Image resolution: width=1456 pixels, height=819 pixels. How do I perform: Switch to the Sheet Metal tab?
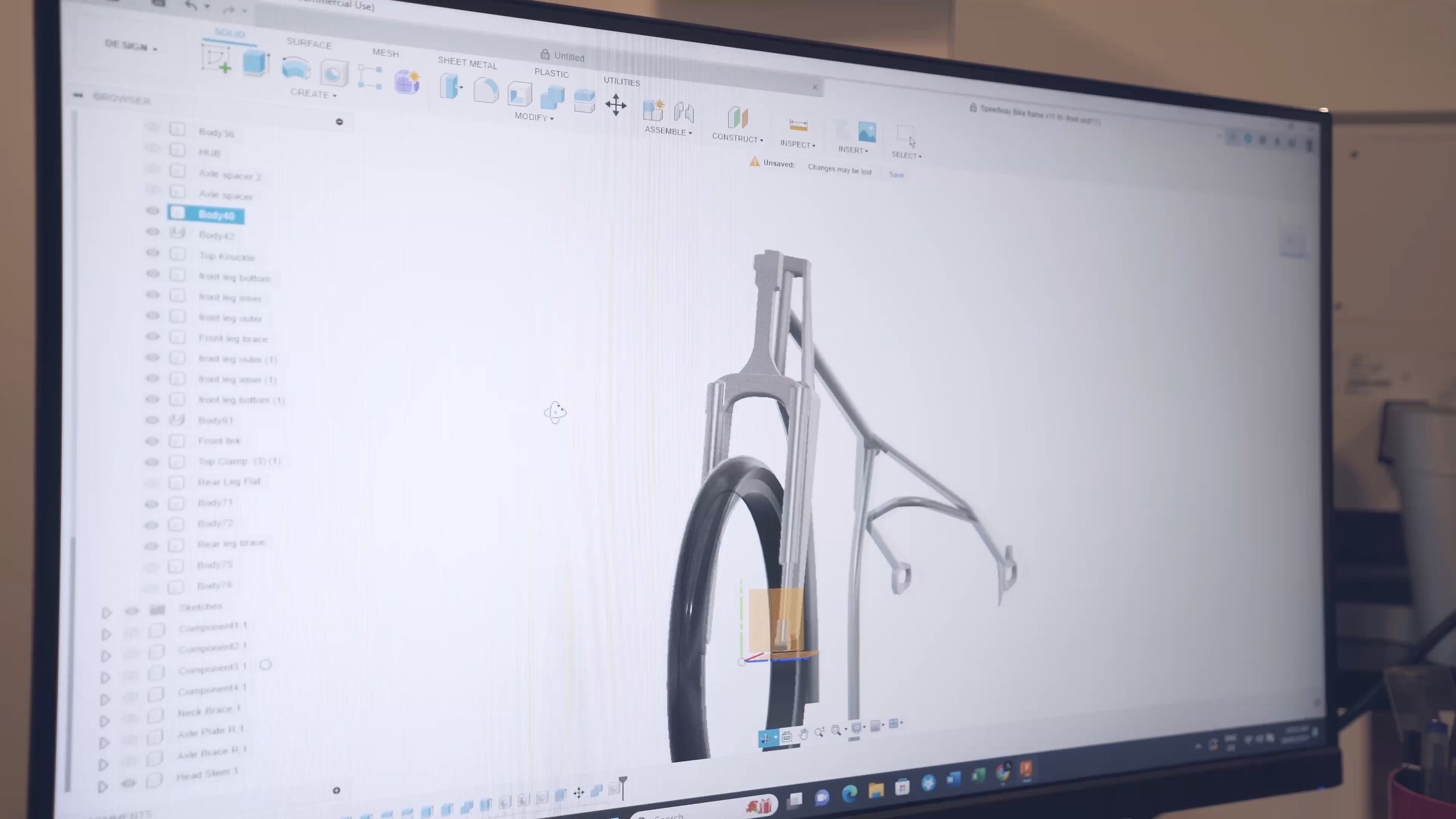tap(467, 63)
